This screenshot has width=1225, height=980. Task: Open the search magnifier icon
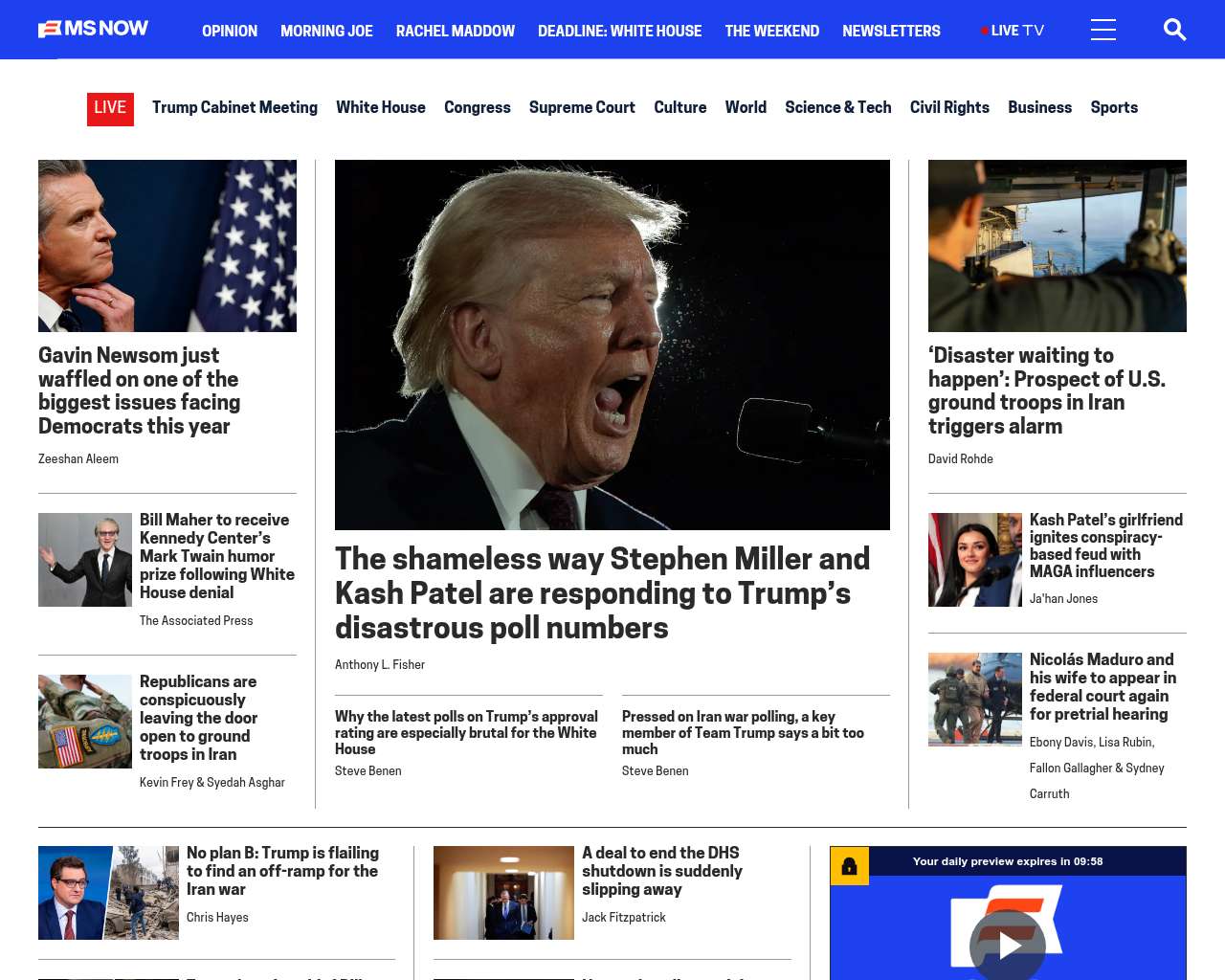click(x=1174, y=30)
